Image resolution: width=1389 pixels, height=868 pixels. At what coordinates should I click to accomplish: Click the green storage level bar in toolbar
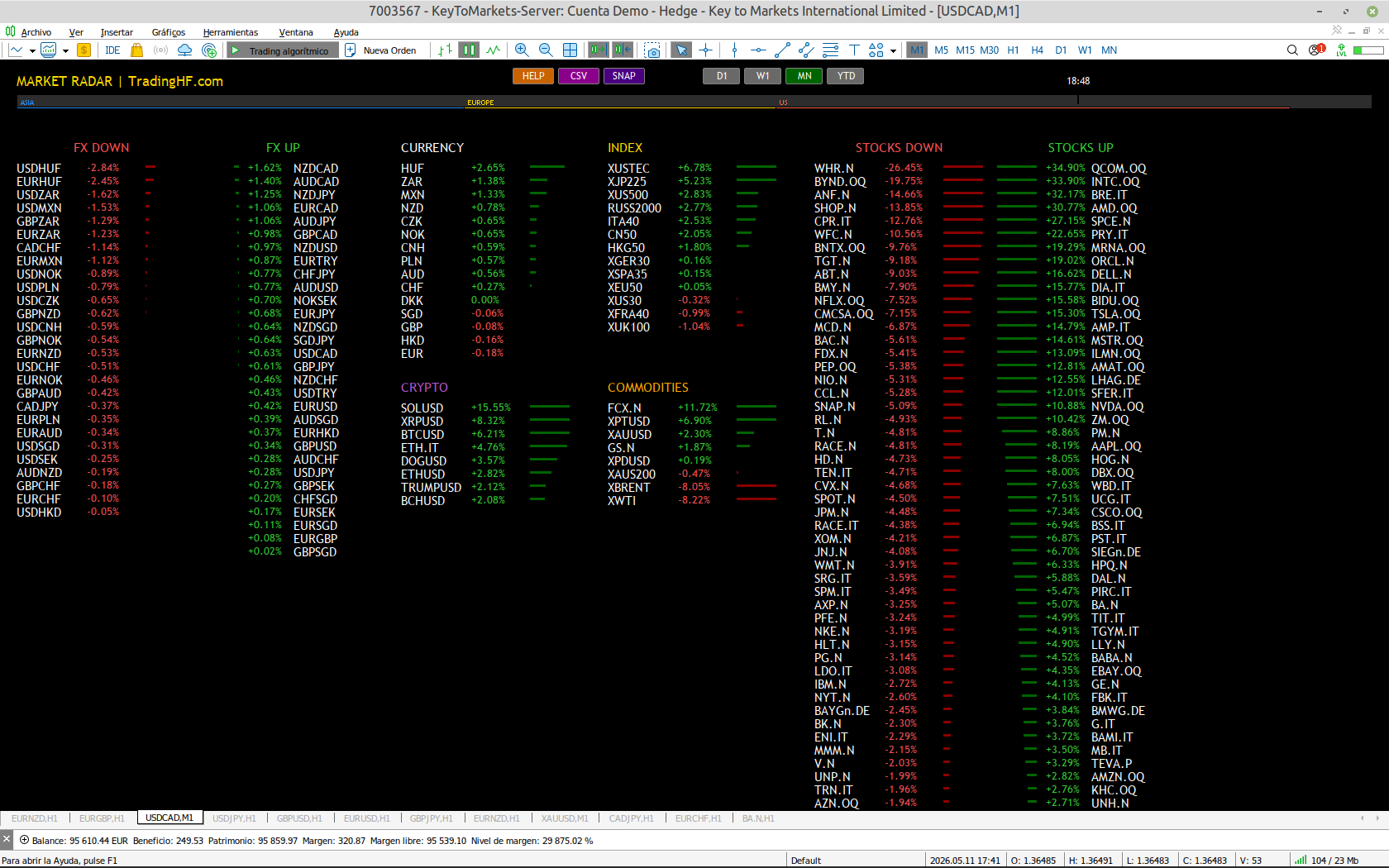coord(1368,50)
